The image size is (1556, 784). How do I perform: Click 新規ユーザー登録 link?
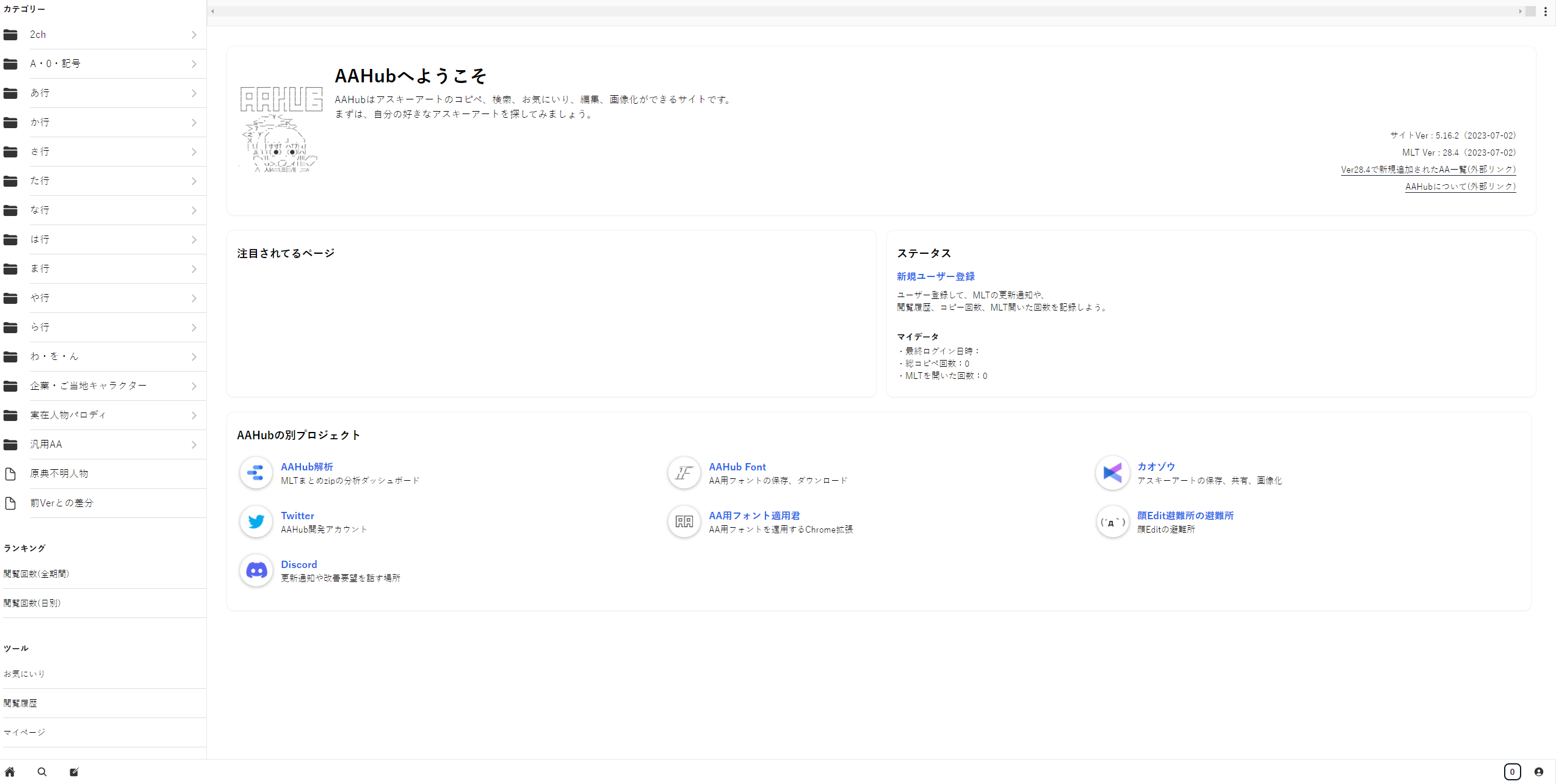click(935, 276)
